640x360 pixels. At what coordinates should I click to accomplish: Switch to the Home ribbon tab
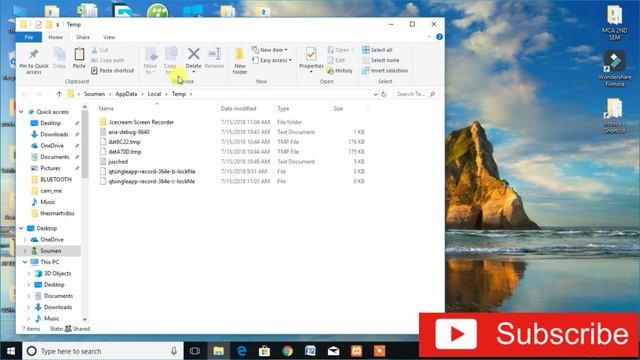point(56,37)
